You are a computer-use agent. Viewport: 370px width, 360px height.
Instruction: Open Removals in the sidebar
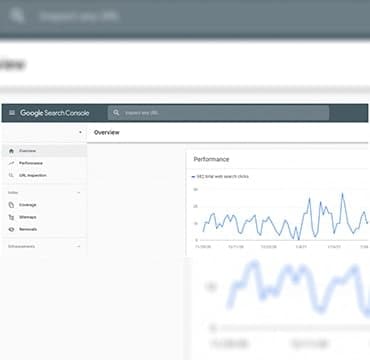click(x=44, y=229)
